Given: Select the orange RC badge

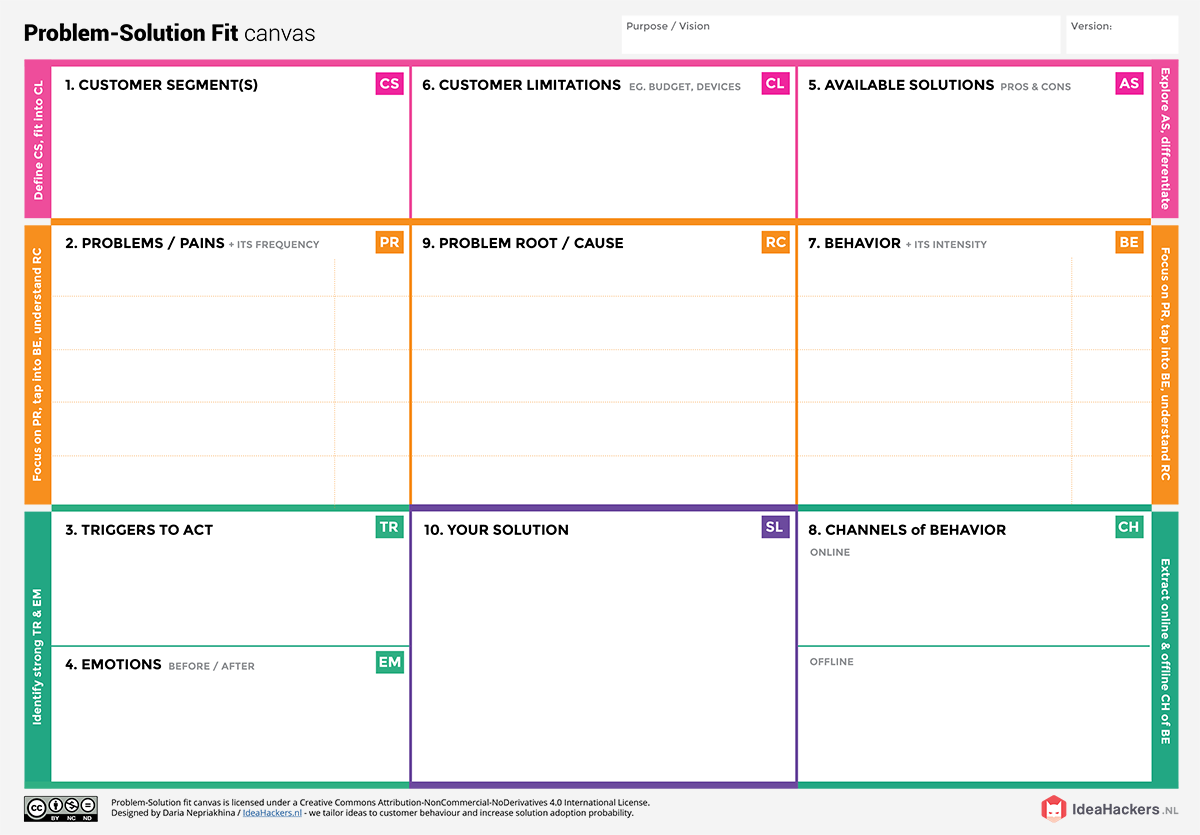Looking at the screenshot, I should pyautogui.click(x=775, y=242).
